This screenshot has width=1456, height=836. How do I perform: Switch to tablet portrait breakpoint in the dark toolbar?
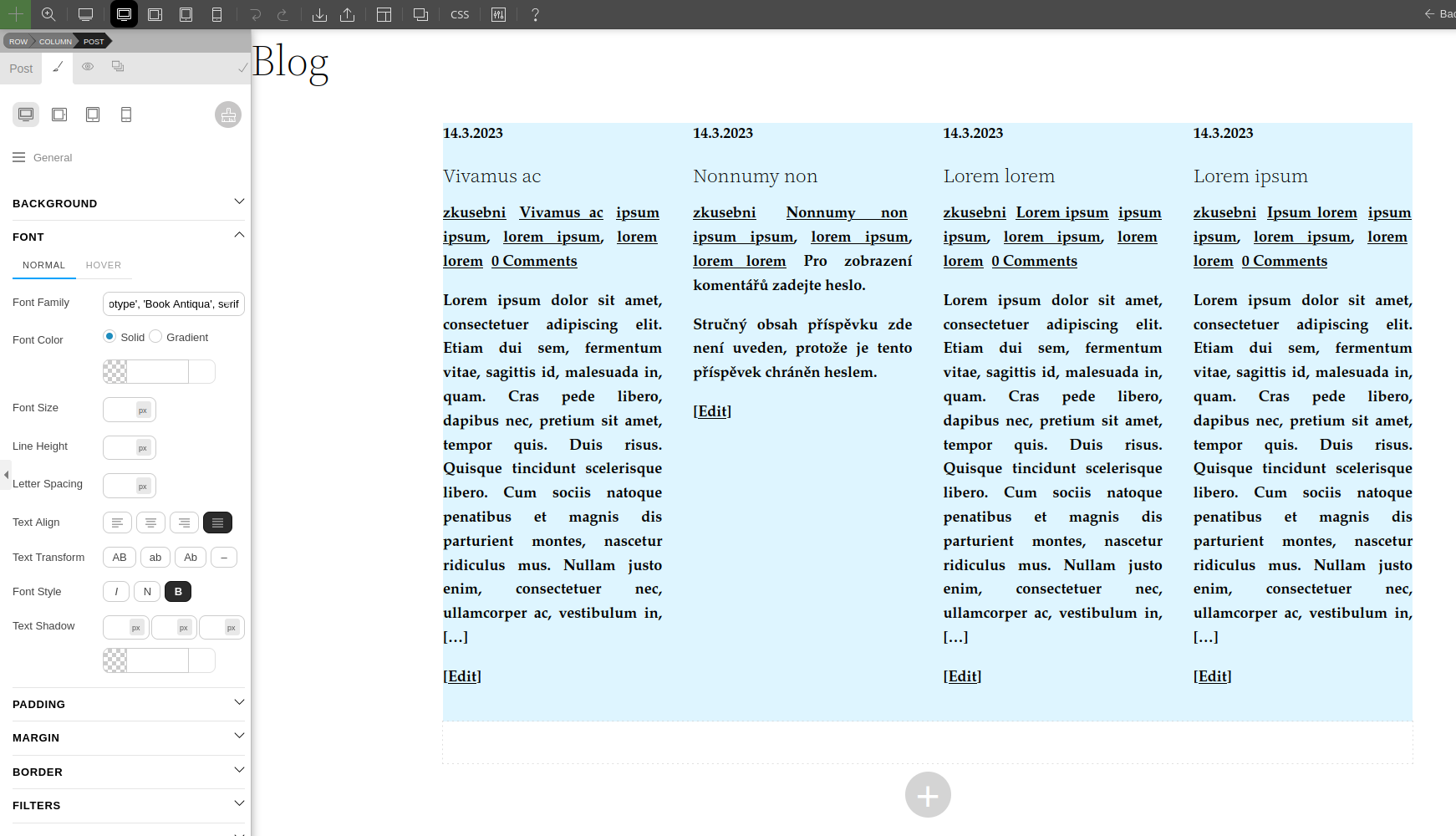click(186, 14)
